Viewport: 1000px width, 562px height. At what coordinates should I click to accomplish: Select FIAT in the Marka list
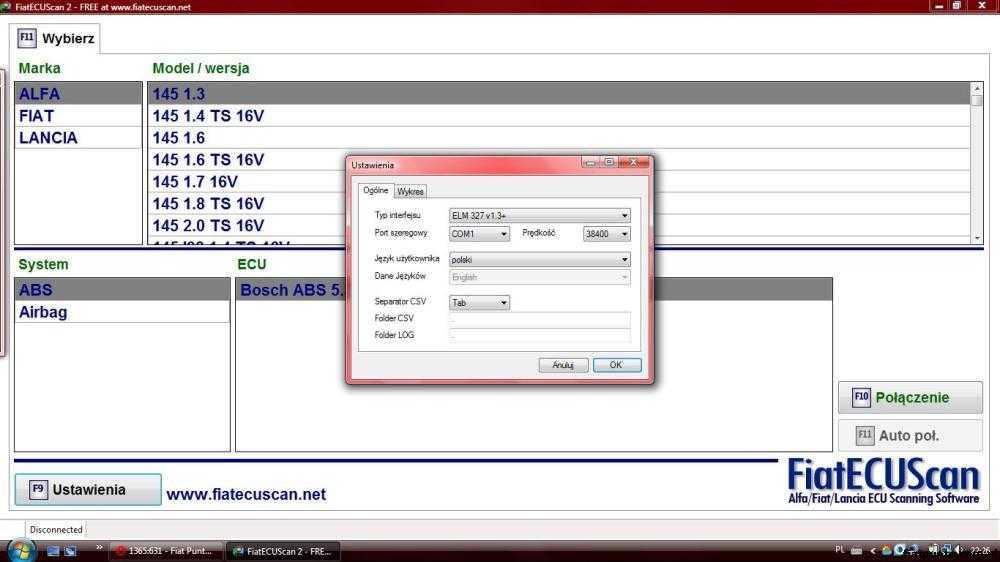[x=78, y=116]
